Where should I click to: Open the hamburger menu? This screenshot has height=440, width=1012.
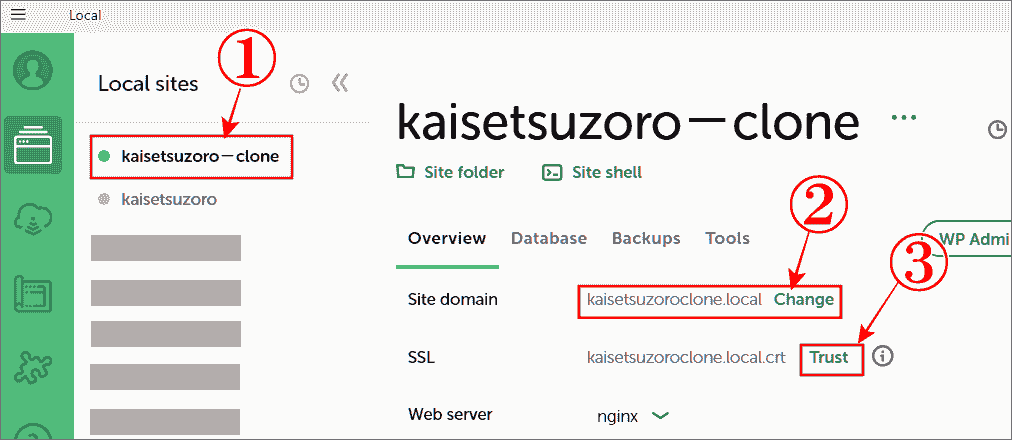click(18, 14)
